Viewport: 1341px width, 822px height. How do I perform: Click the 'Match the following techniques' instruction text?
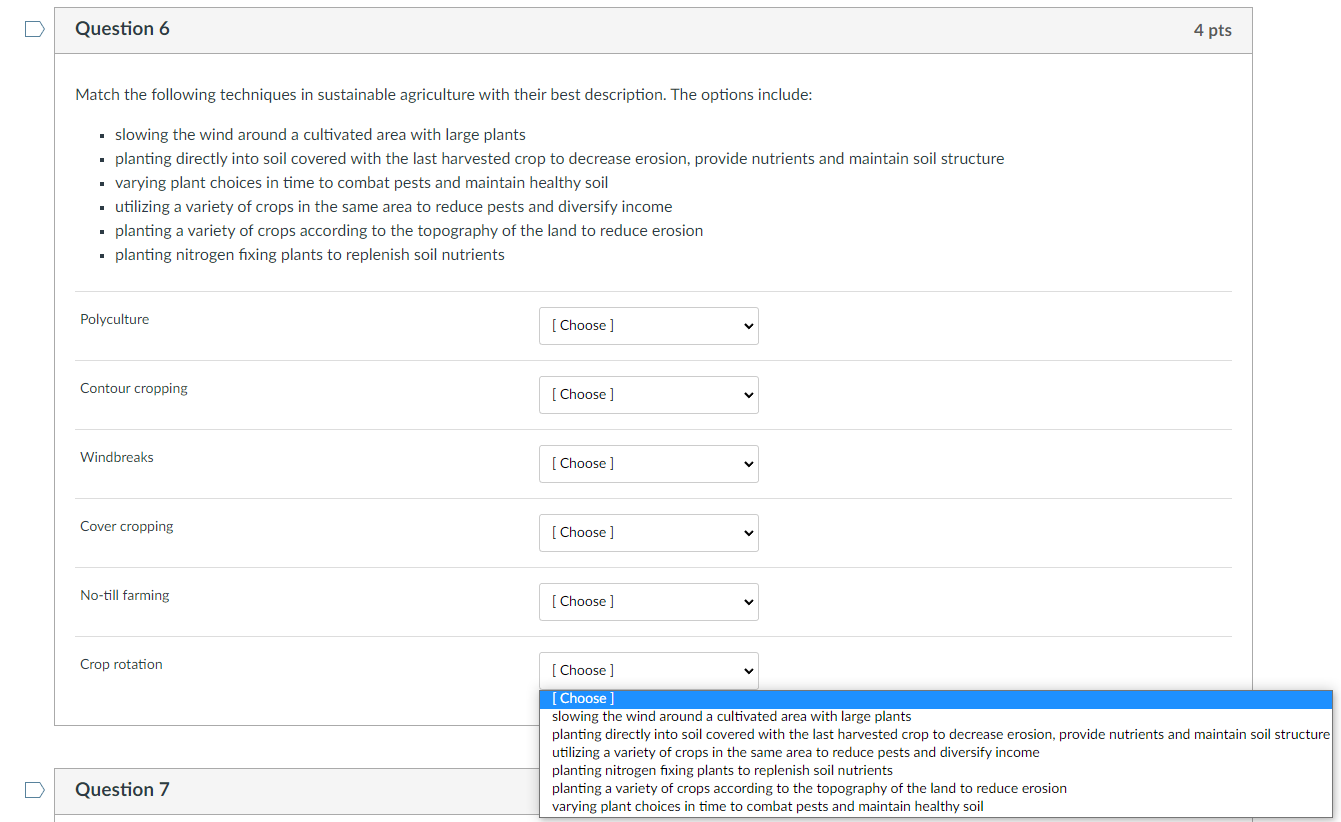[444, 95]
